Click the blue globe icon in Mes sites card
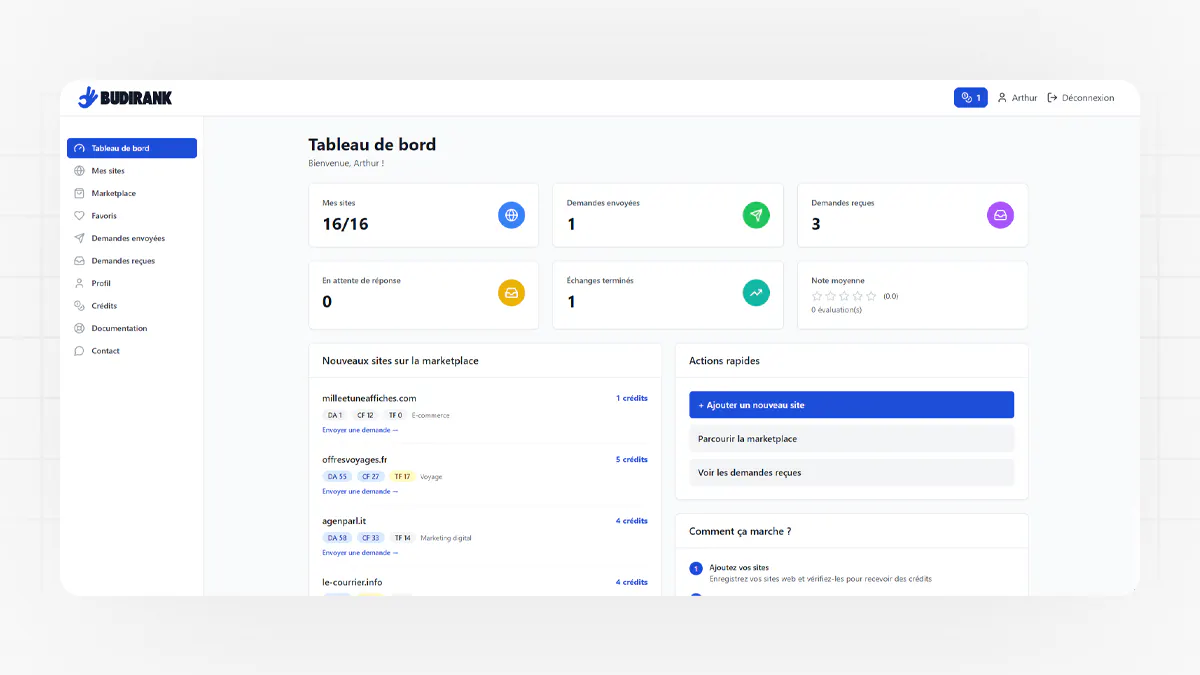Image resolution: width=1200 pixels, height=675 pixels. point(511,215)
